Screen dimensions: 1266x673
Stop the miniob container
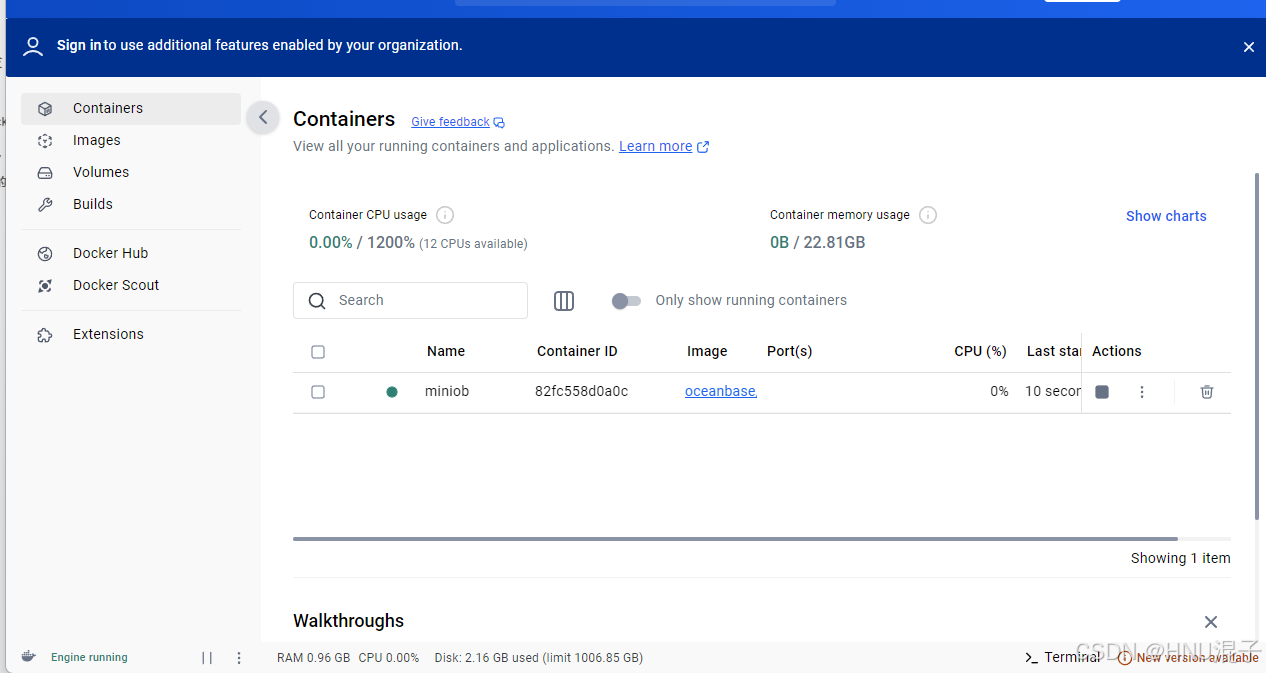point(1101,392)
